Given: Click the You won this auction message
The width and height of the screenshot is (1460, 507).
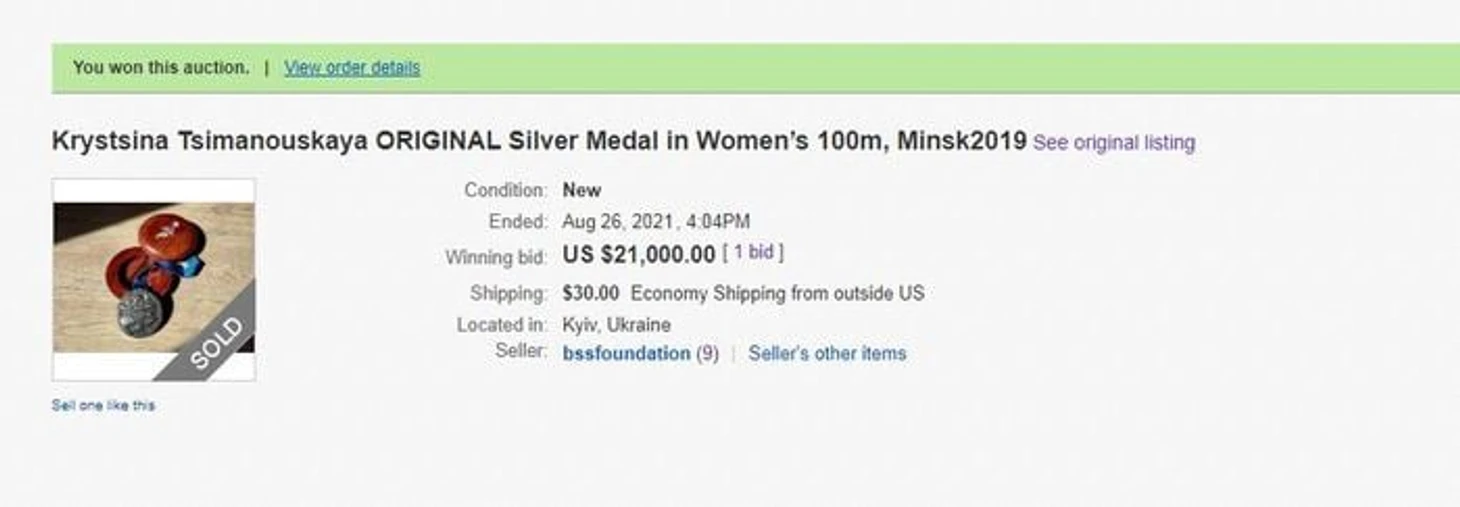Looking at the screenshot, I should coord(161,68).
